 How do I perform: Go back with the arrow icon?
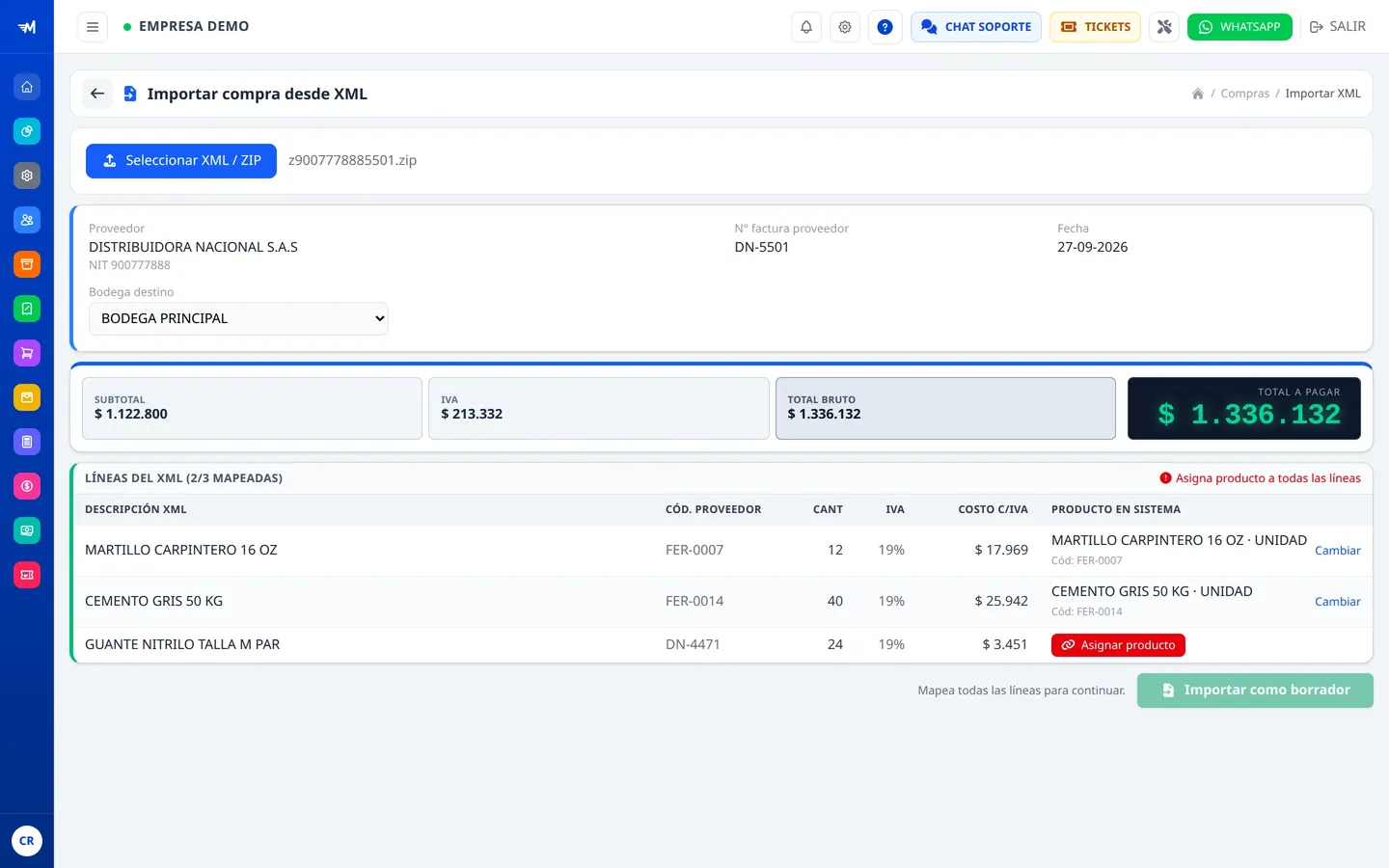coord(97,94)
